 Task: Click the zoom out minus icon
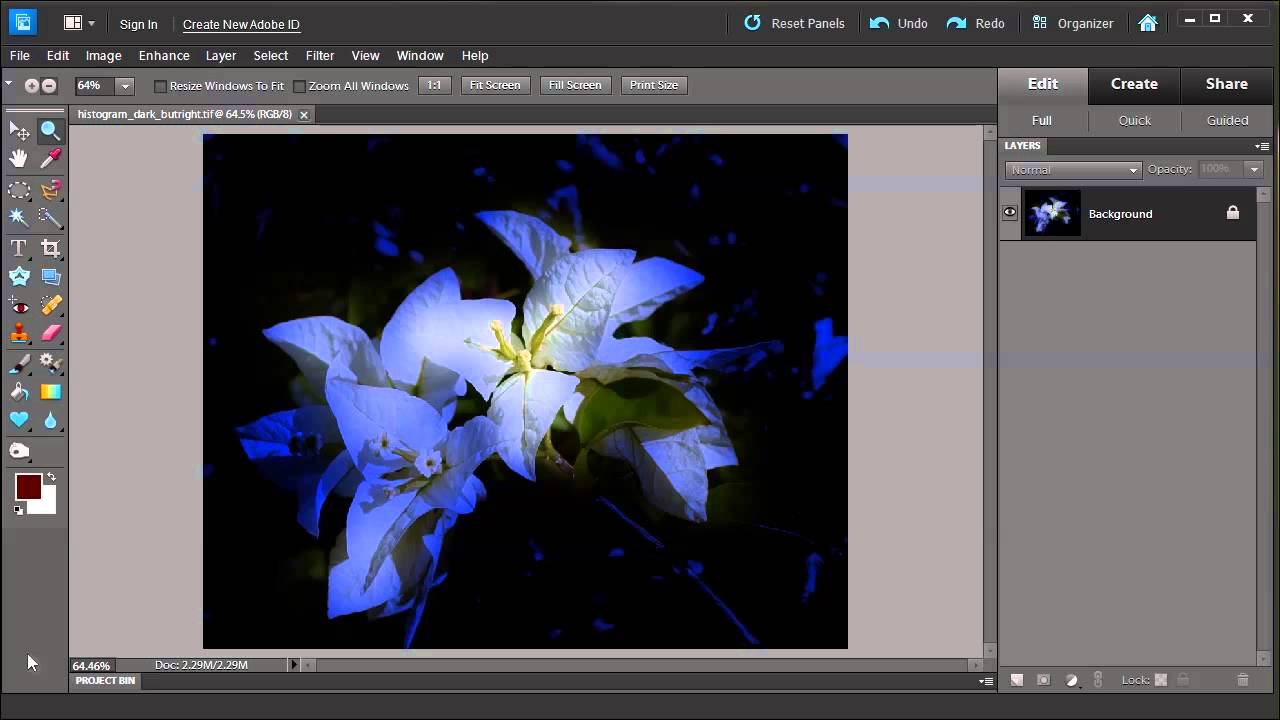(x=48, y=86)
